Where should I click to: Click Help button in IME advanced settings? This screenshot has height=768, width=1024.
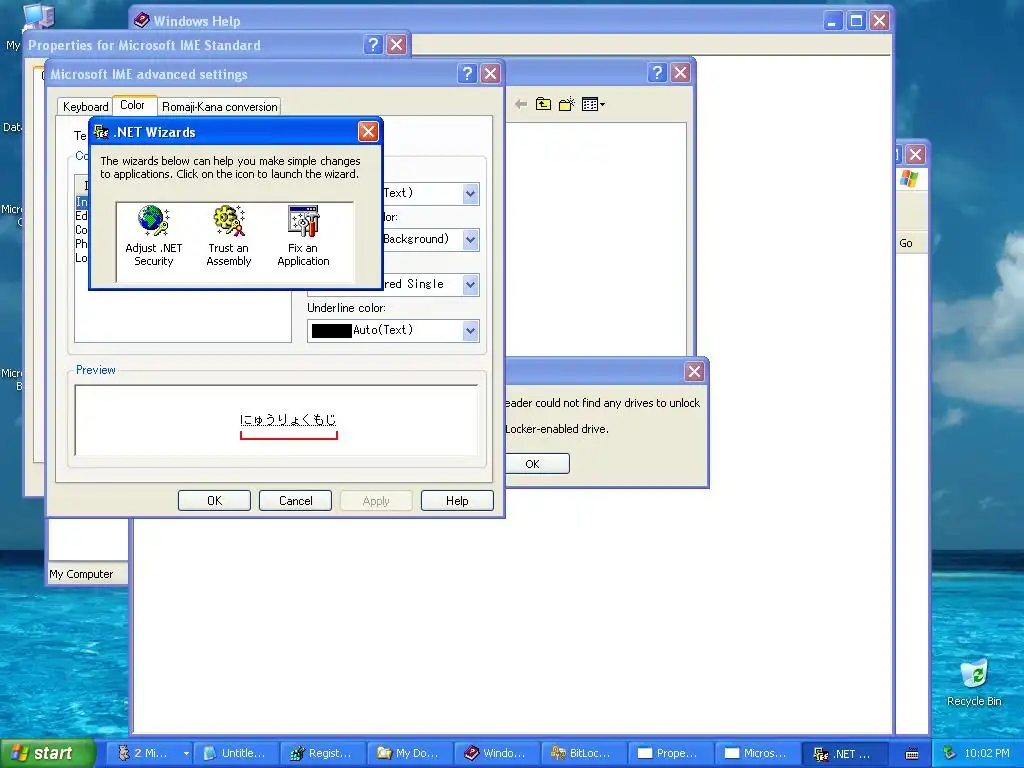coord(457,501)
